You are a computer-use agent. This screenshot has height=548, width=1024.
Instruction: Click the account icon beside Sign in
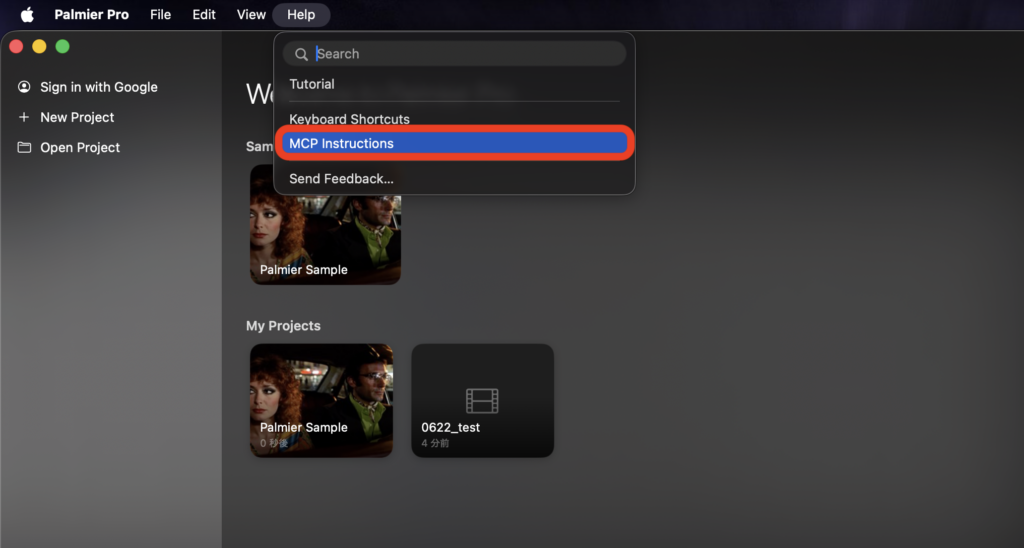24,87
